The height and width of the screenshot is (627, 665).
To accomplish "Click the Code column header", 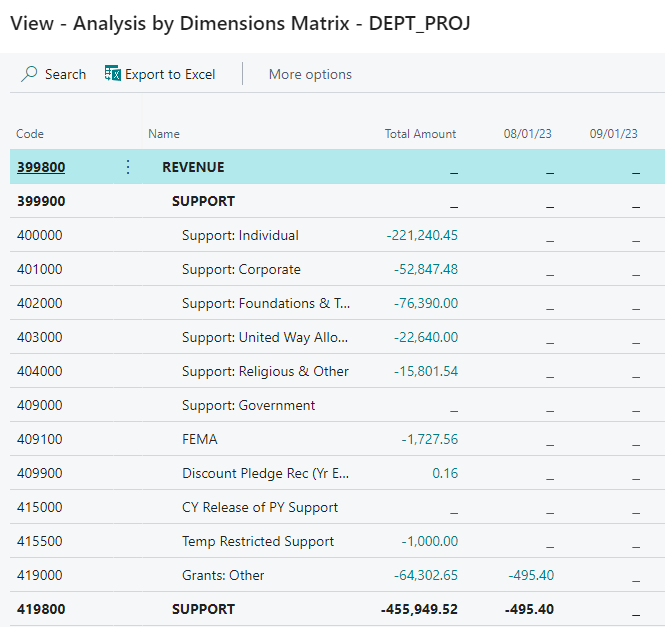I will tap(30, 134).
